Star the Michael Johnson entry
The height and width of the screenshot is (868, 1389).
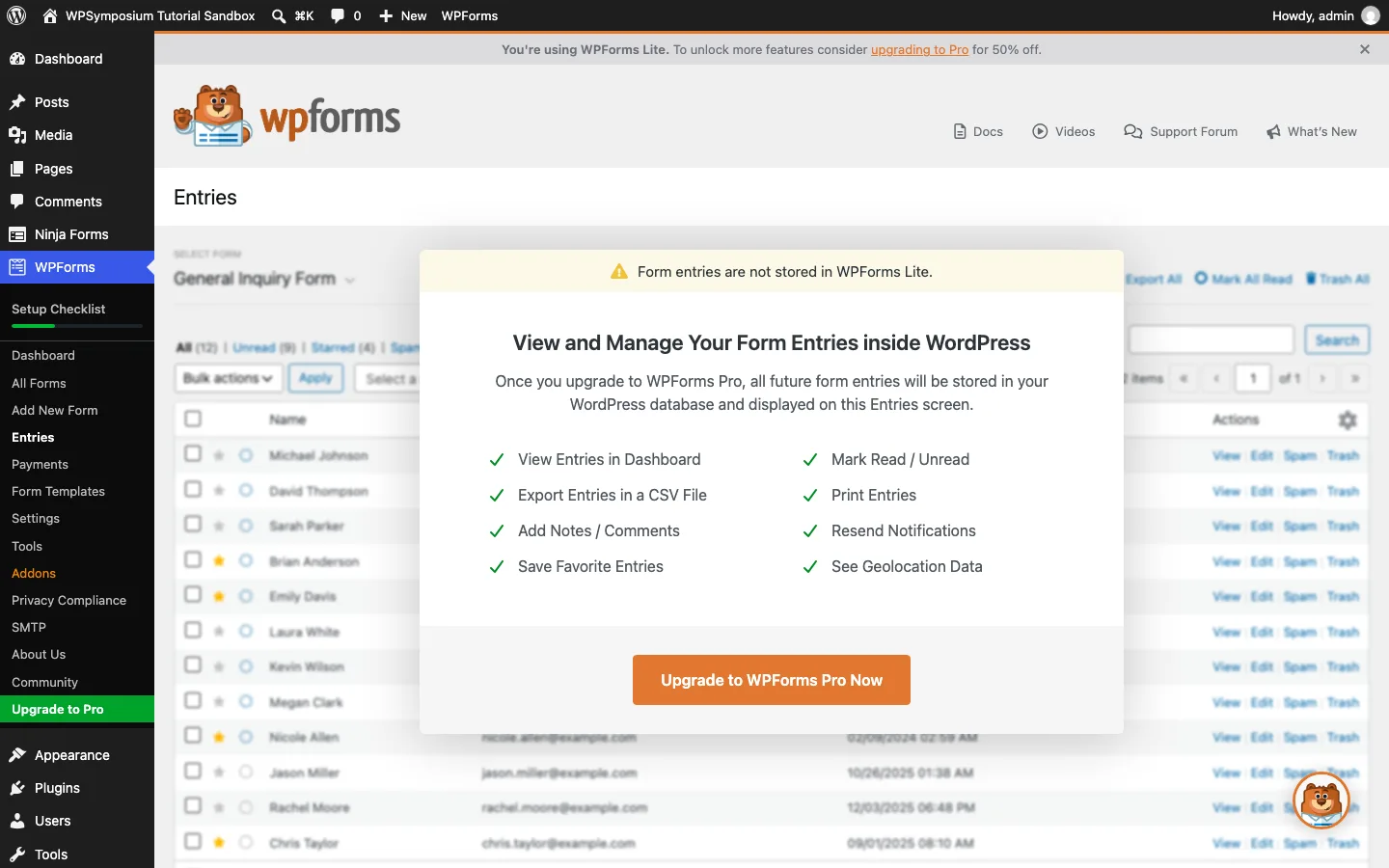click(219, 455)
